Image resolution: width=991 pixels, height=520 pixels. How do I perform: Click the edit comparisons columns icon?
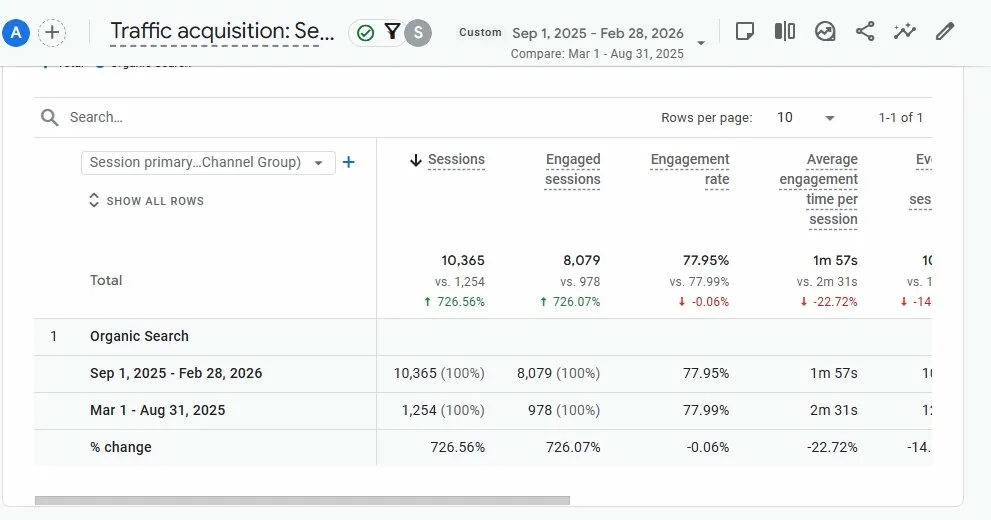tap(785, 31)
